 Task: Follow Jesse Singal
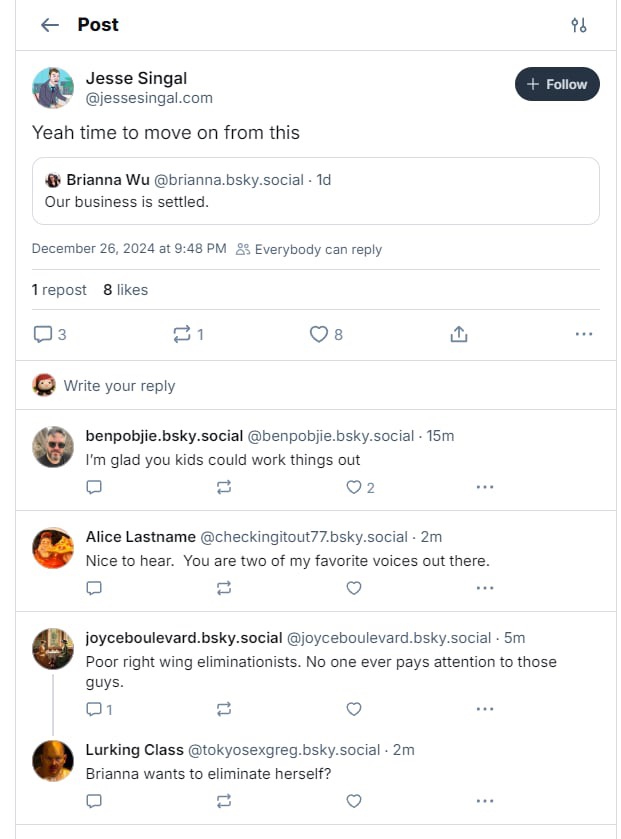pyautogui.click(x=557, y=84)
